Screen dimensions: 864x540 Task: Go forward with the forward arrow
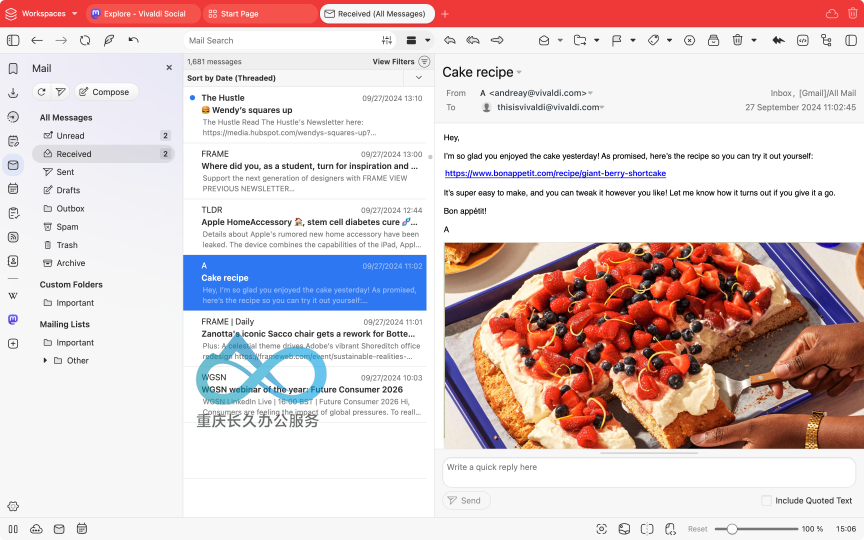[x=61, y=40]
